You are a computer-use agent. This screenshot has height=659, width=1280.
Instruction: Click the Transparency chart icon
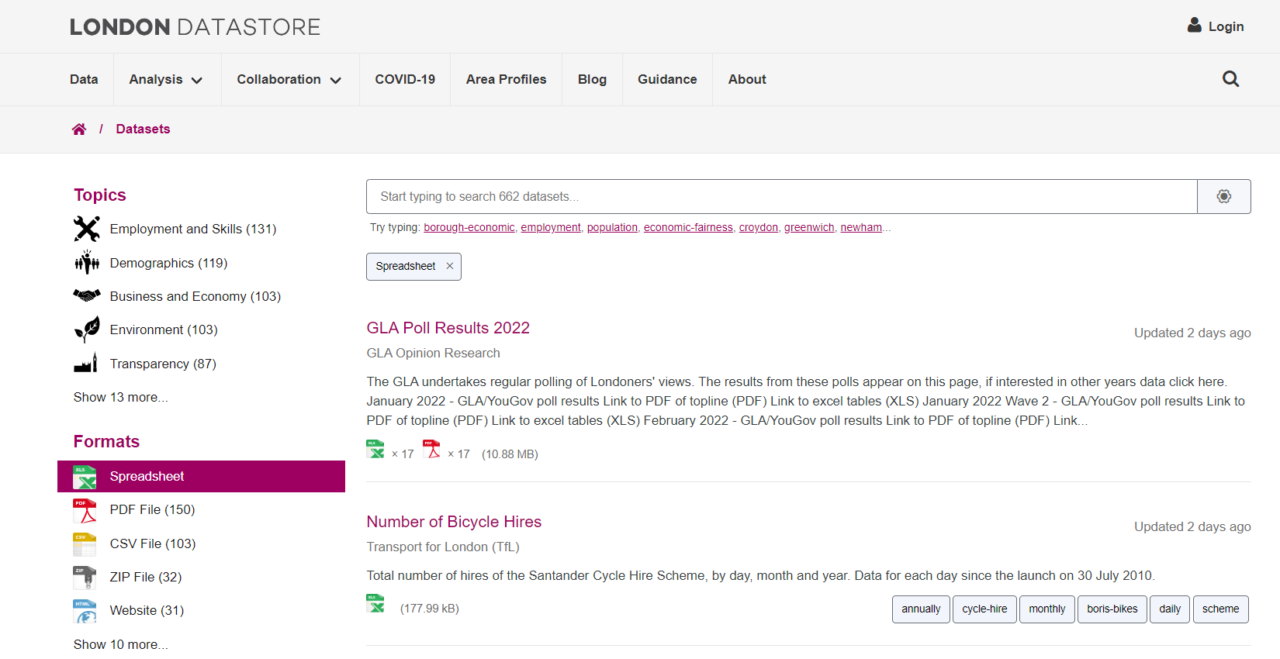click(86, 363)
